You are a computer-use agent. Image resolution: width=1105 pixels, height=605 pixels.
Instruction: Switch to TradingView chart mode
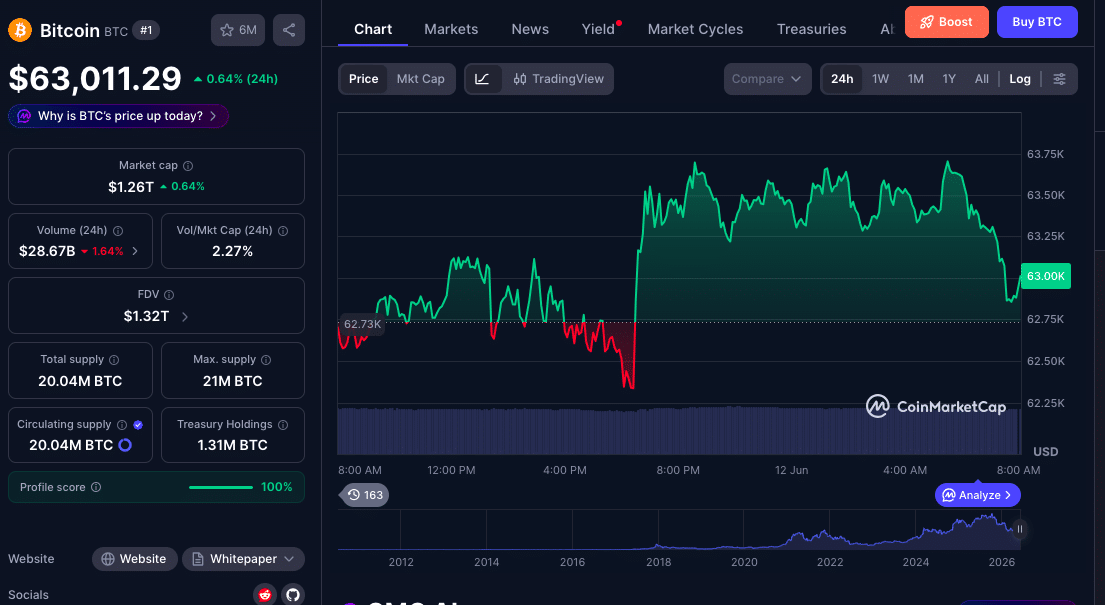(558, 79)
